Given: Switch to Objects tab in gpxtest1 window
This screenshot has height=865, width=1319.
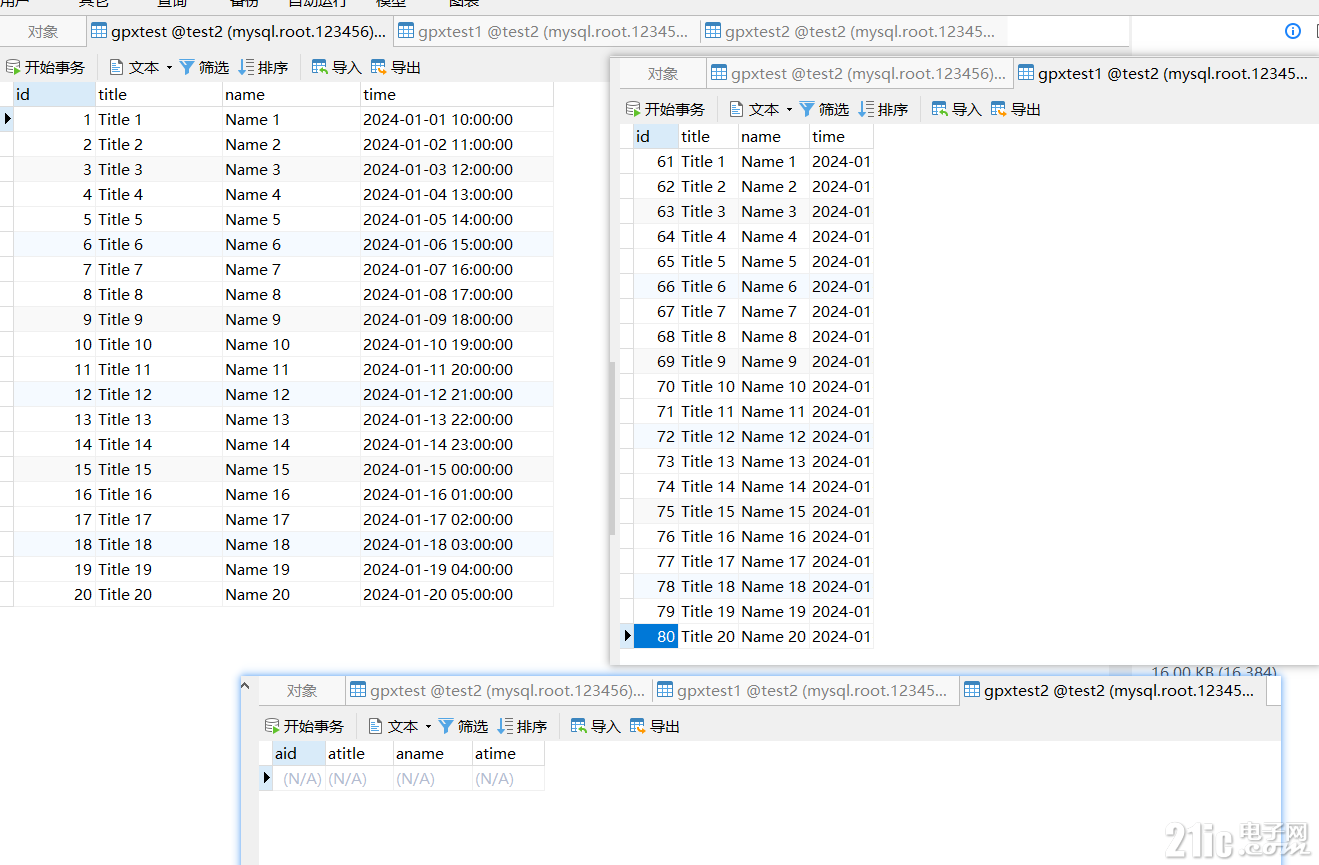Looking at the screenshot, I should [x=663, y=73].
